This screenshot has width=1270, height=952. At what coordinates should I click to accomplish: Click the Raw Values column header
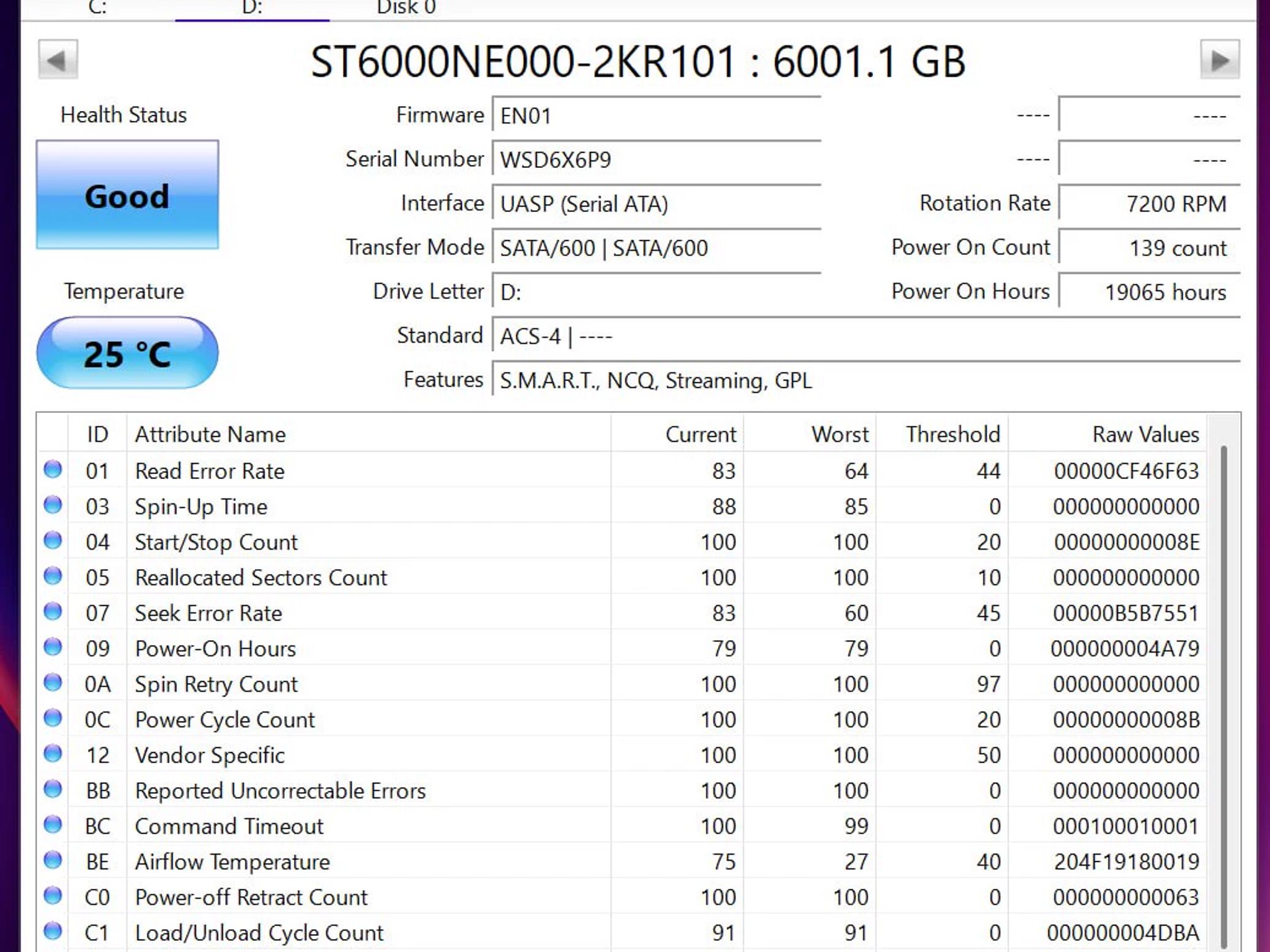point(1108,434)
